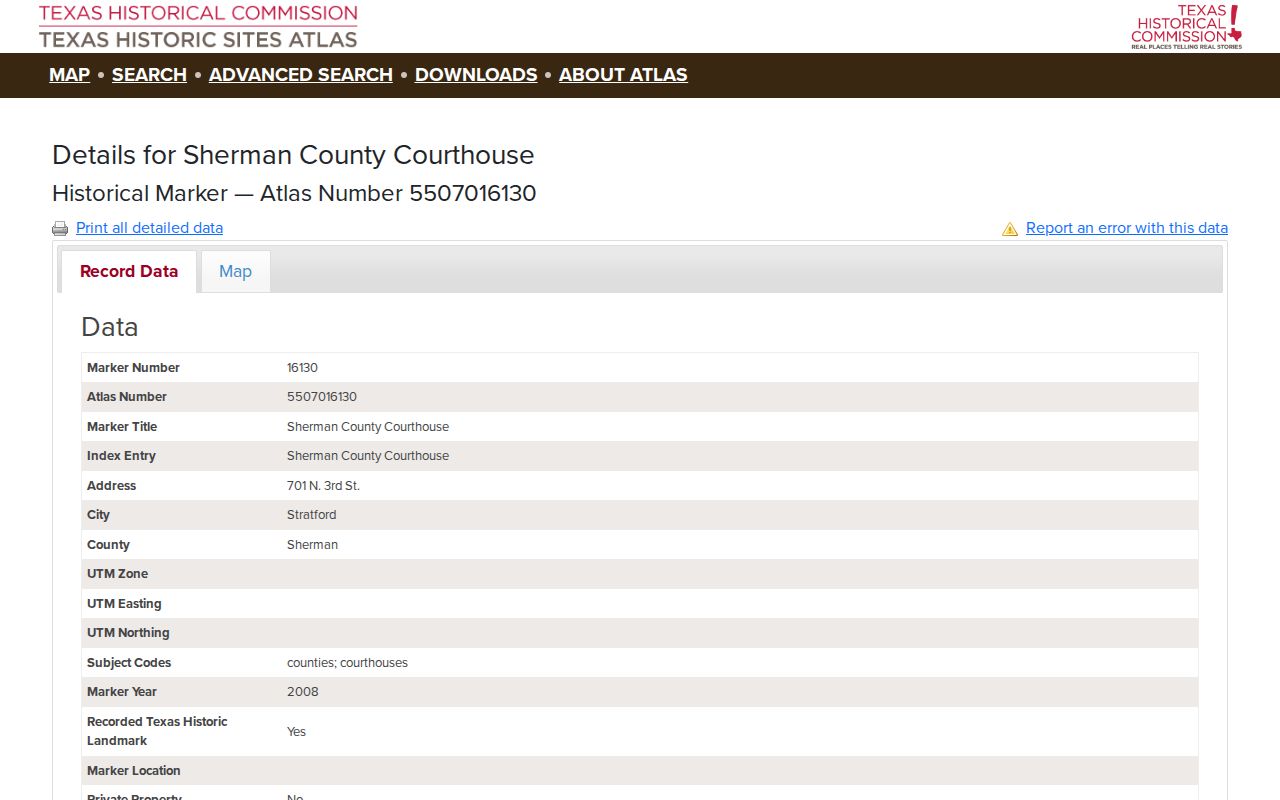This screenshot has width=1280, height=800.
Task: Select the address 701 N. 3rd St.
Action: click(x=323, y=486)
